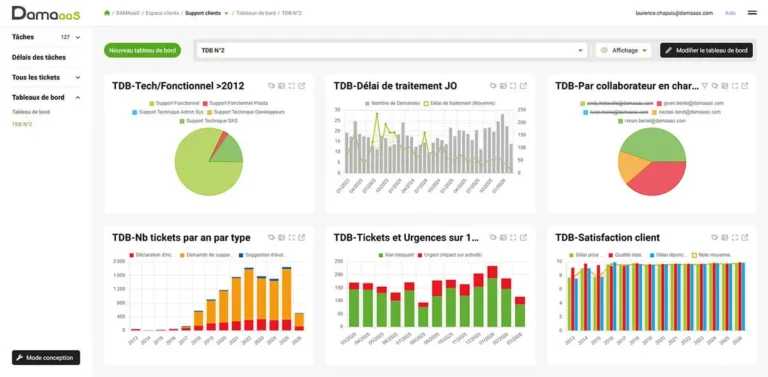
Task: Click Modifier le tableau de bord button
Action: [x=706, y=50]
